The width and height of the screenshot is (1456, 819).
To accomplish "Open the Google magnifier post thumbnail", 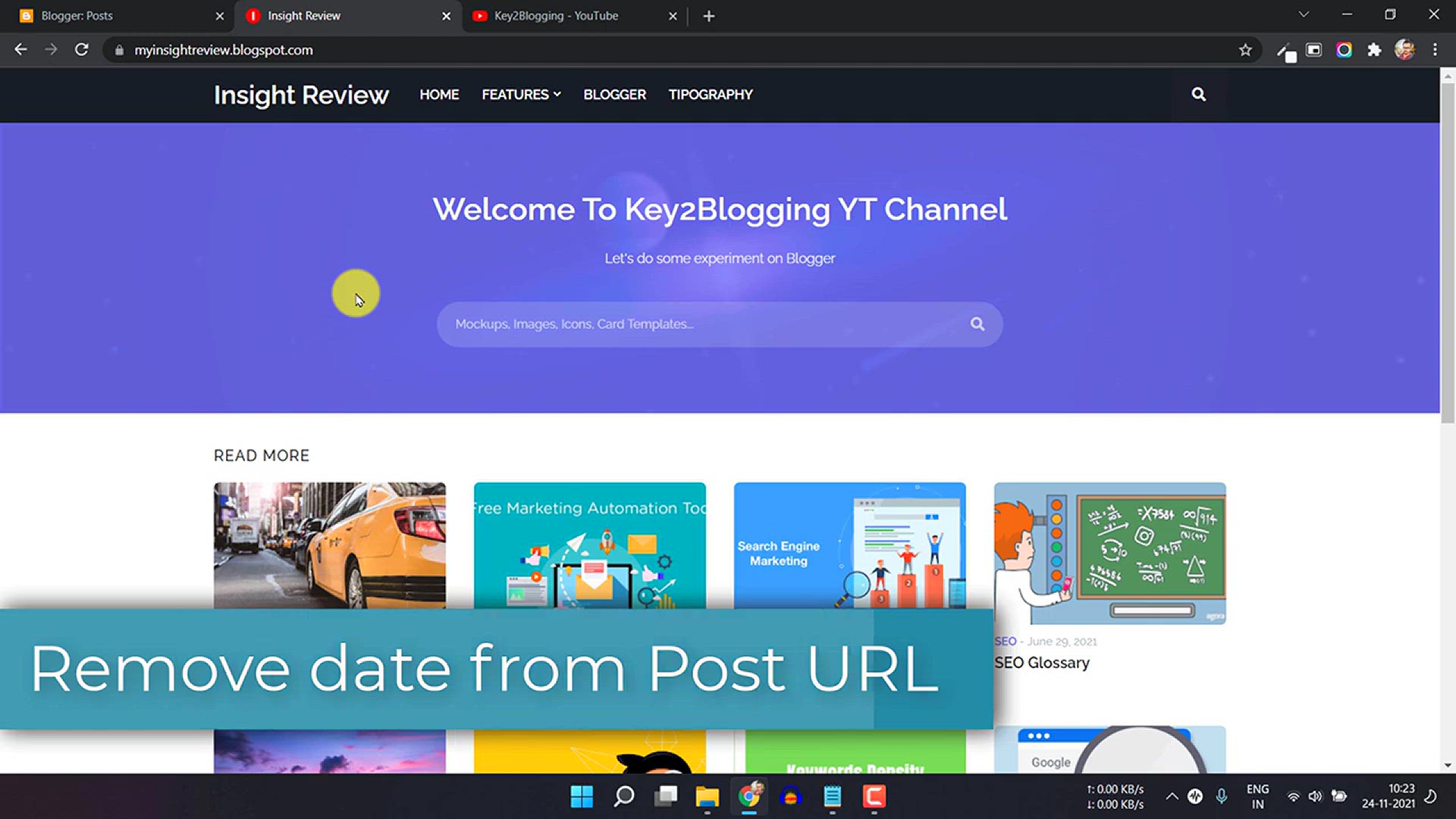I will coord(1110,750).
